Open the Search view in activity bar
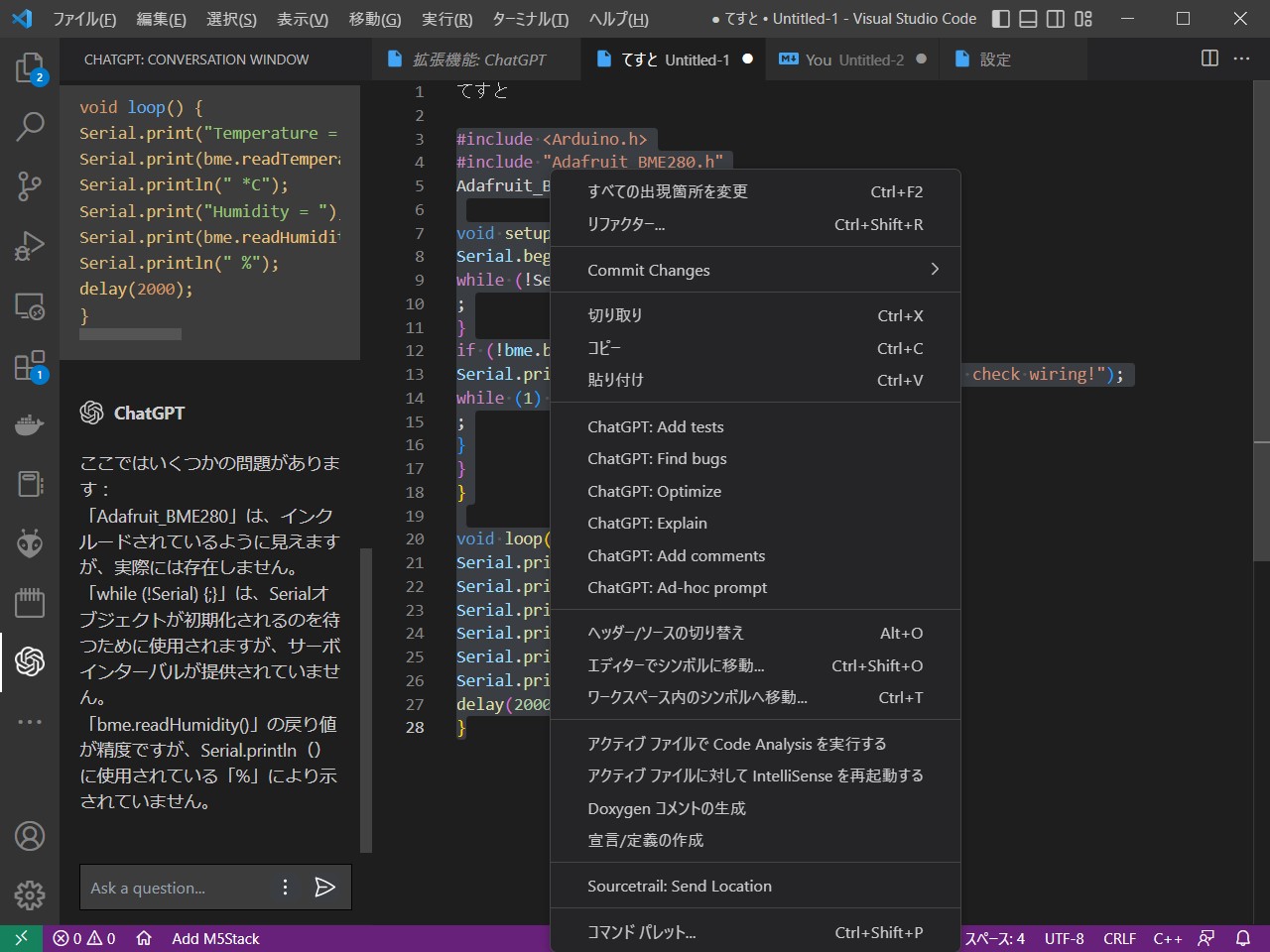 pos(30,126)
